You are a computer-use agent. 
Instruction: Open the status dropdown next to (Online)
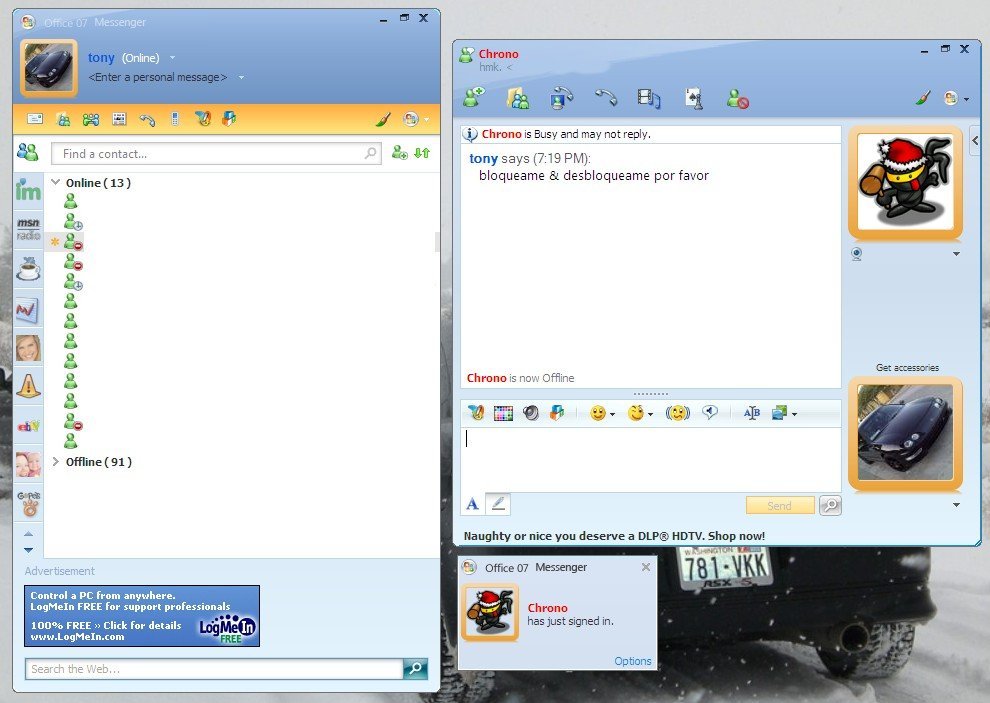pos(172,57)
